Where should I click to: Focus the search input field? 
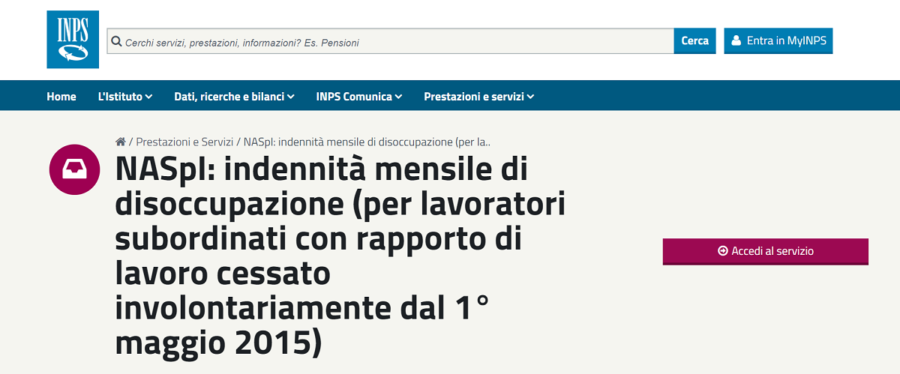tap(390, 41)
